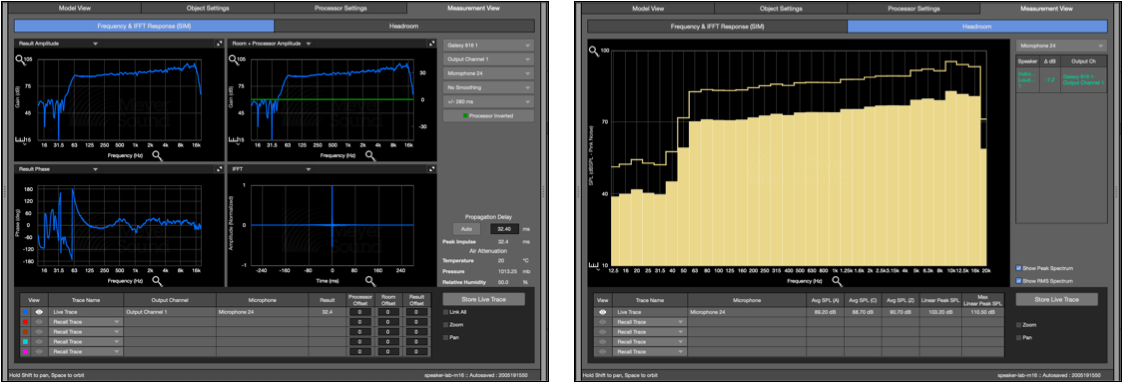Screen dimensions: 1122x382
Task: Open the No Smoothing dropdown
Action: click(489, 87)
